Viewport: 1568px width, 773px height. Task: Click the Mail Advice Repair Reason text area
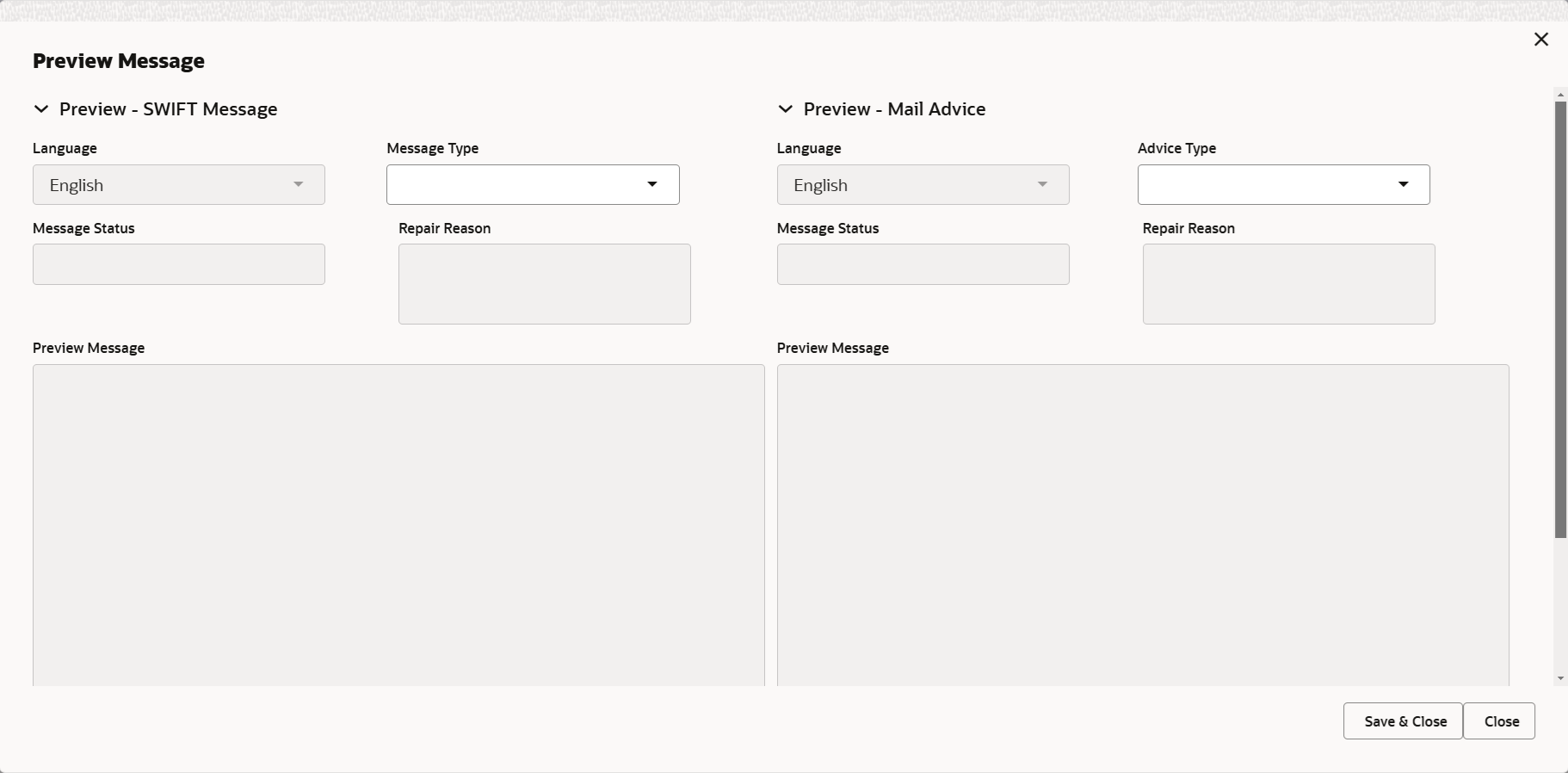[x=1288, y=284]
